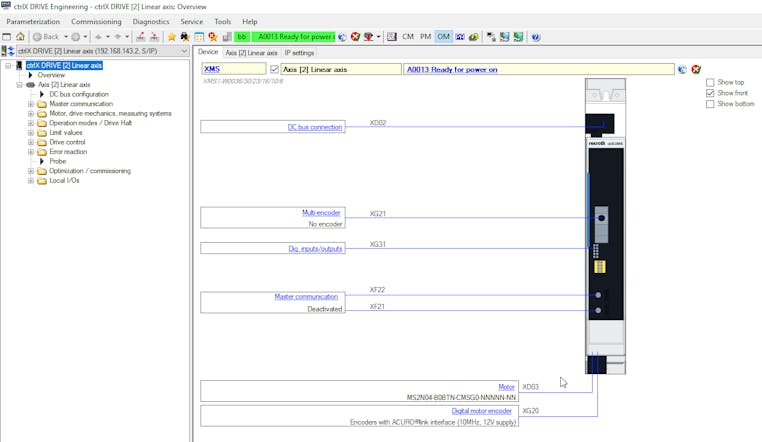Click the A0013 Ready for power on link

(x=452, y=69)
